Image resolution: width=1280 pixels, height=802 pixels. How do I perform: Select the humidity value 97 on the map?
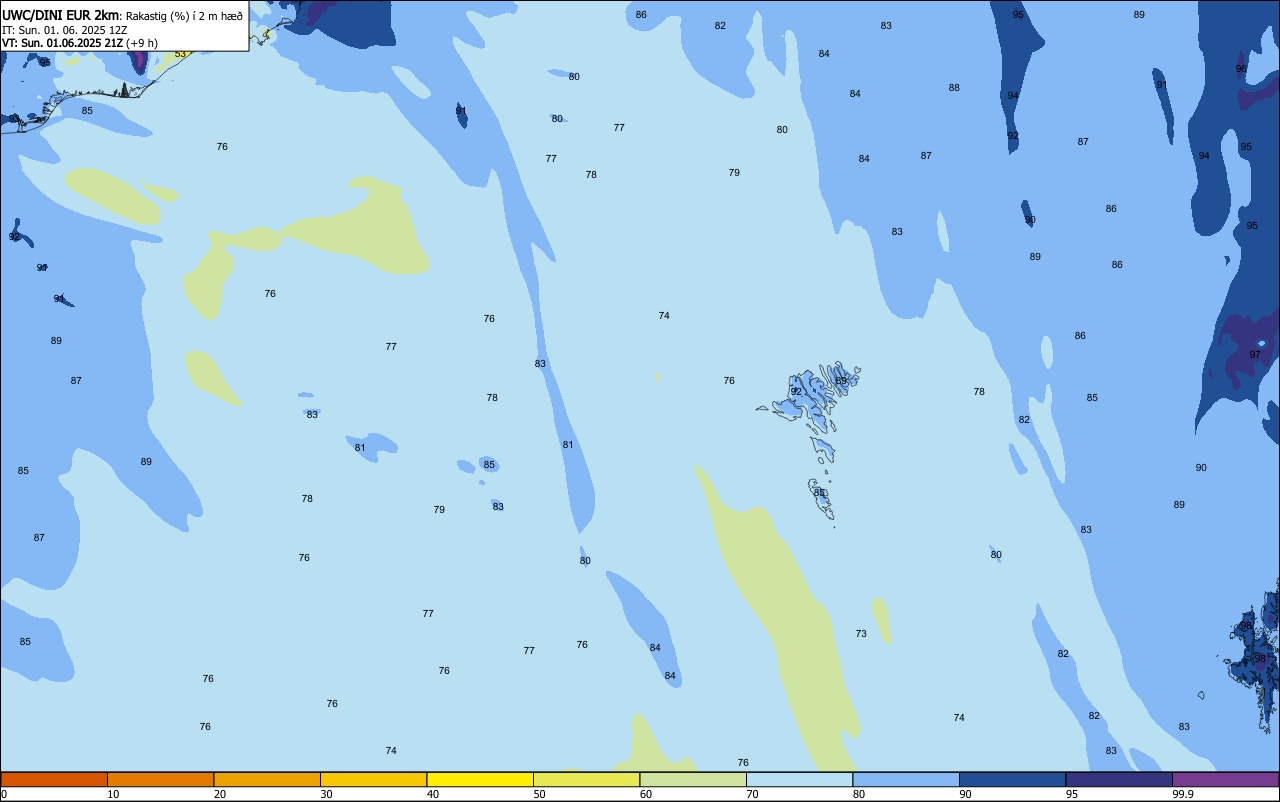click(1255, 355)
